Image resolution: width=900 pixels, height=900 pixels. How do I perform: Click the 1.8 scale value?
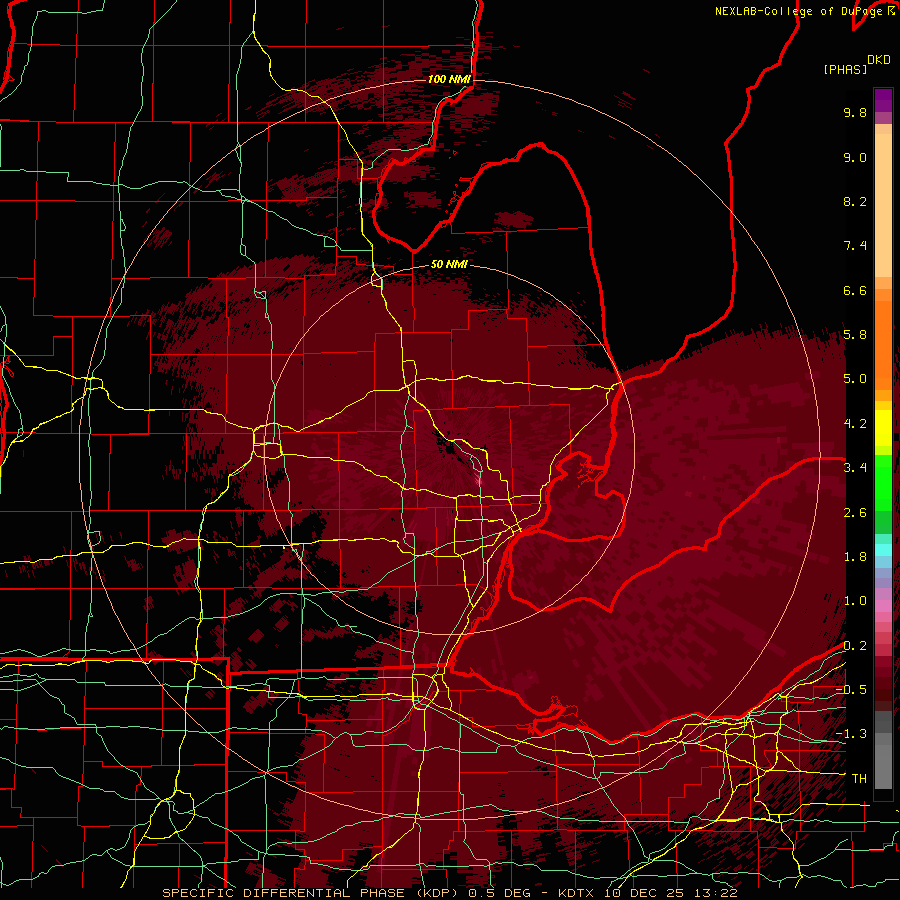pos(855,557)
